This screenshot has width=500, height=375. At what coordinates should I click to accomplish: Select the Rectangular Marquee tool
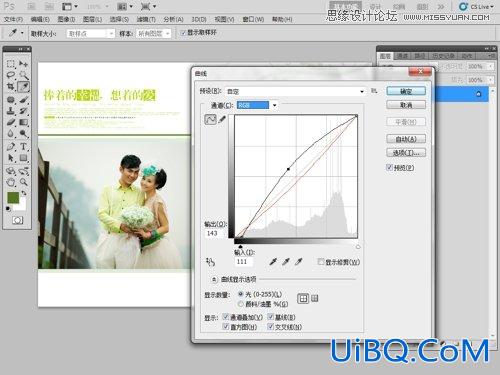click(11, 64)
